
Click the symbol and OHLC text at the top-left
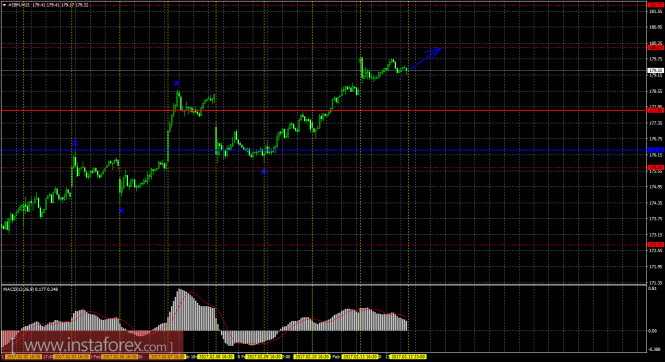(49, 5)
